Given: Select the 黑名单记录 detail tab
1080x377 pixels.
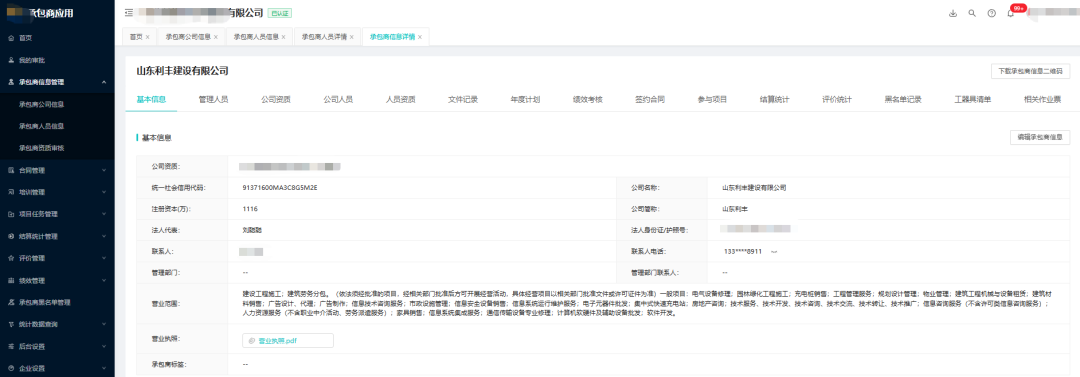Looking at the screenshot, I should [x=903, y=99].
